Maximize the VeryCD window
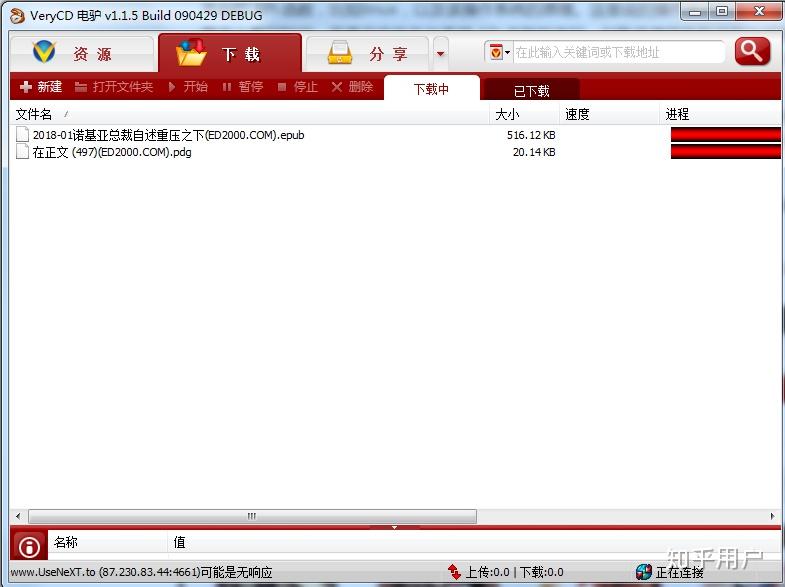The width and height of the screenshot is (785, 587). pyautogui.click(x=721, y=12)
